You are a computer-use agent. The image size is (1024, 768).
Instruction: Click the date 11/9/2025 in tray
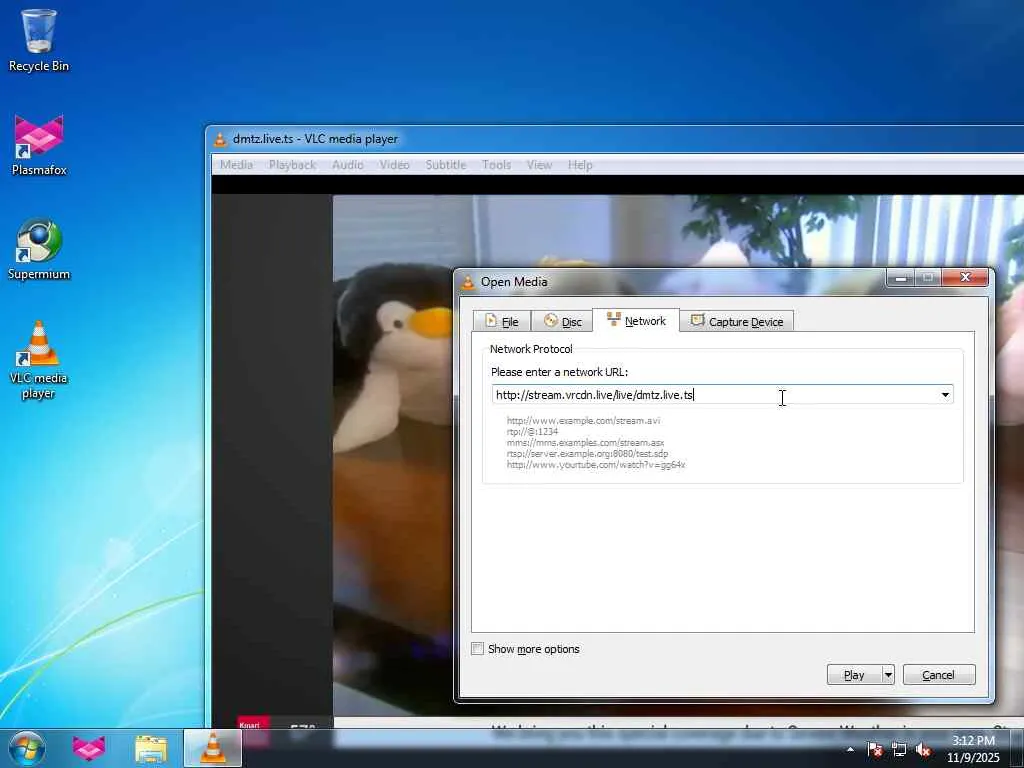[x=973, y=758]
